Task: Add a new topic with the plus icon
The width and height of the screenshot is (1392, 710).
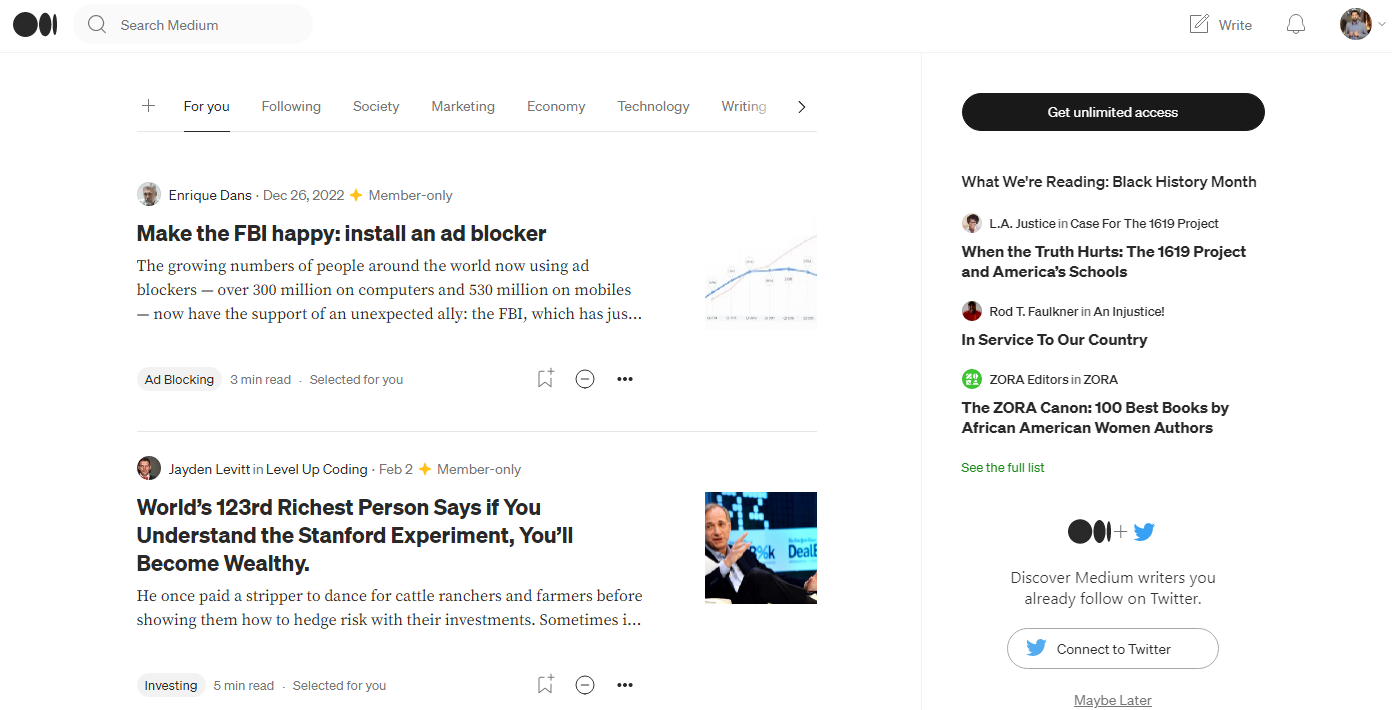Action: 148,106
